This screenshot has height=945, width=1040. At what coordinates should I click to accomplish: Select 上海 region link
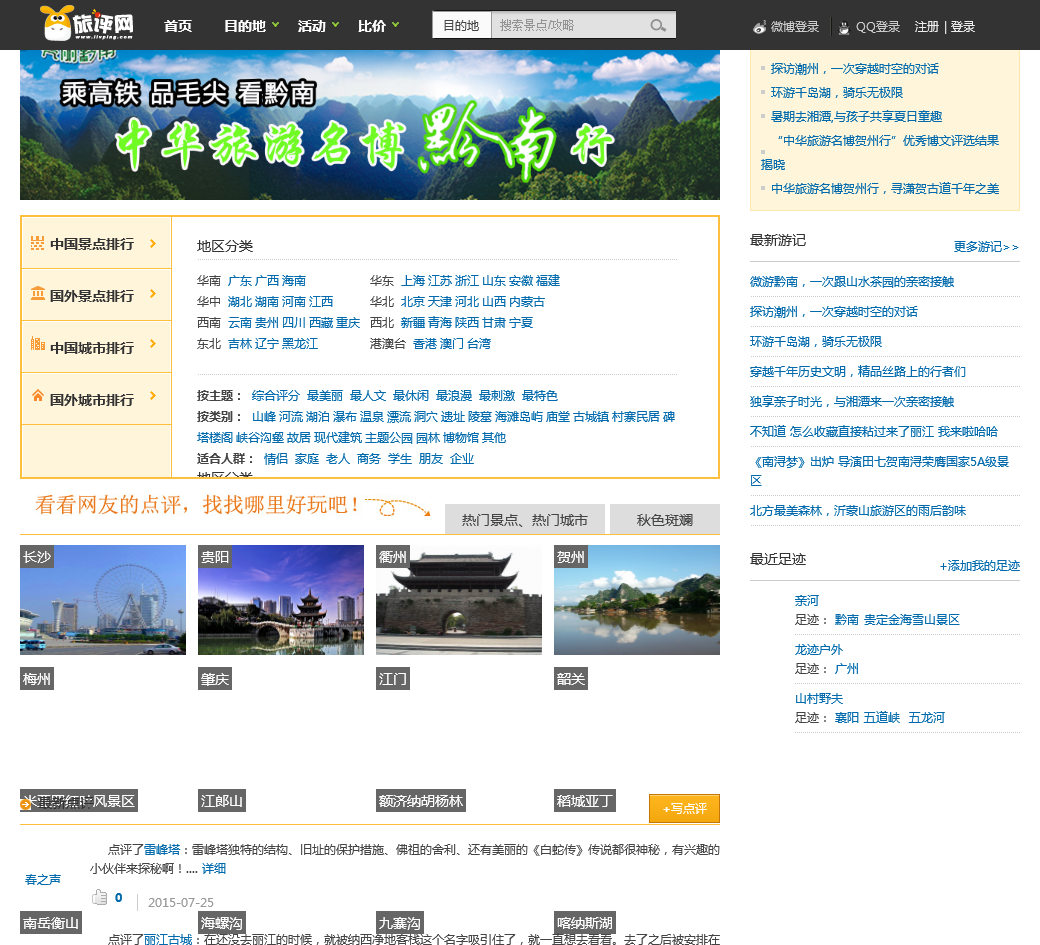click(x=413, y=281)
